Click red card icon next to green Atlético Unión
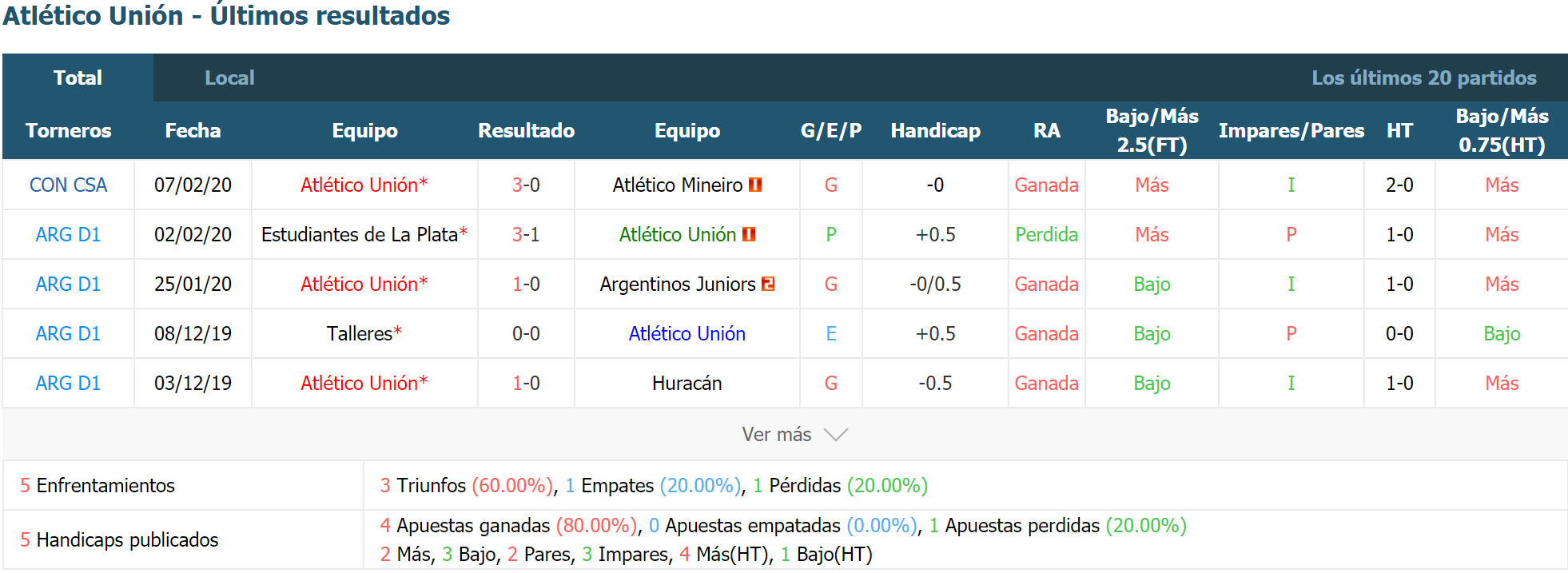Image resolution: width=1568 pixels, height=573 pixels. (x=749, y=234)
